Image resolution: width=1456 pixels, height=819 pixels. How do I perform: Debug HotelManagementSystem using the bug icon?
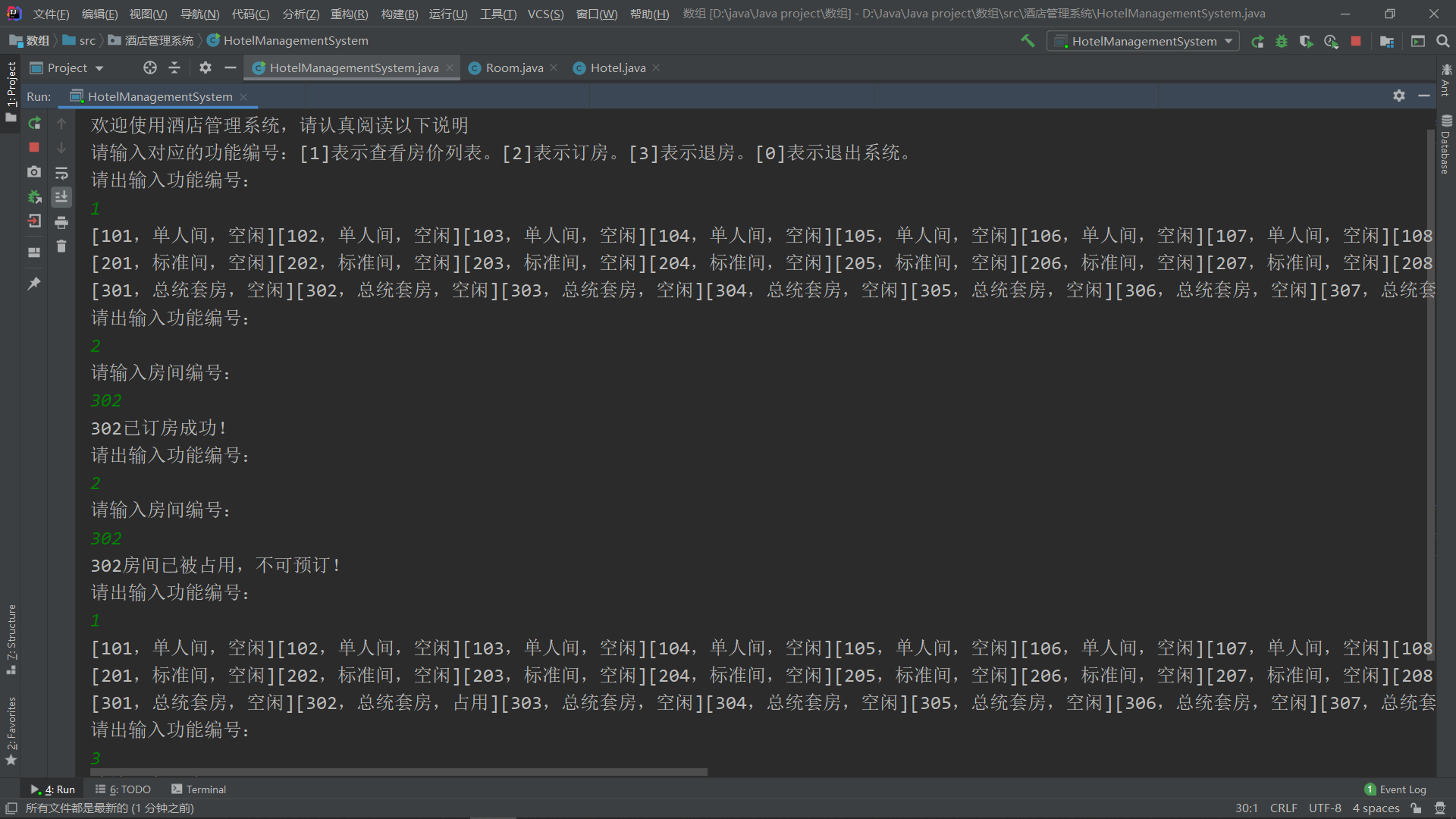pos(1282,41)
